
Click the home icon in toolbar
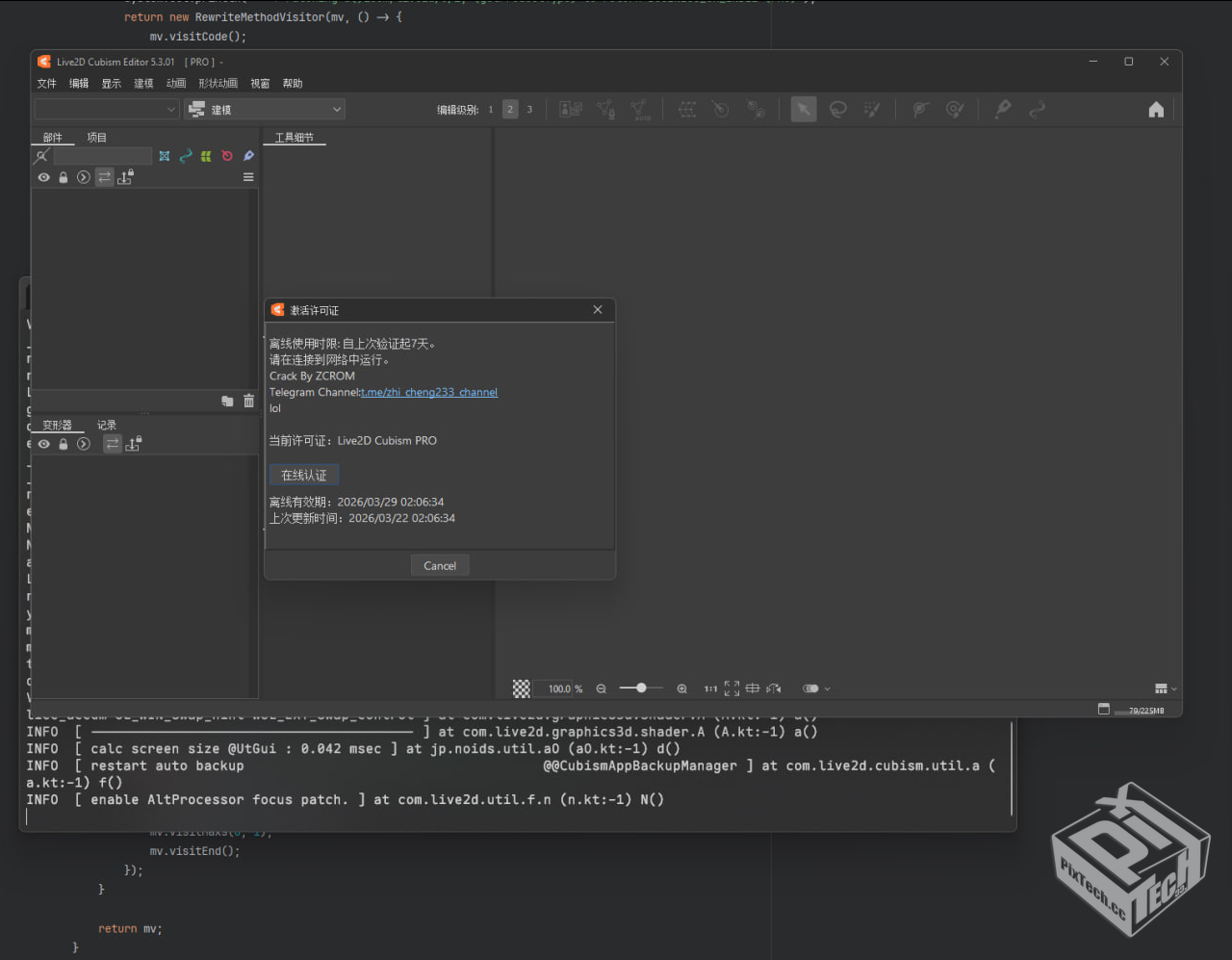coord(1156,110)
